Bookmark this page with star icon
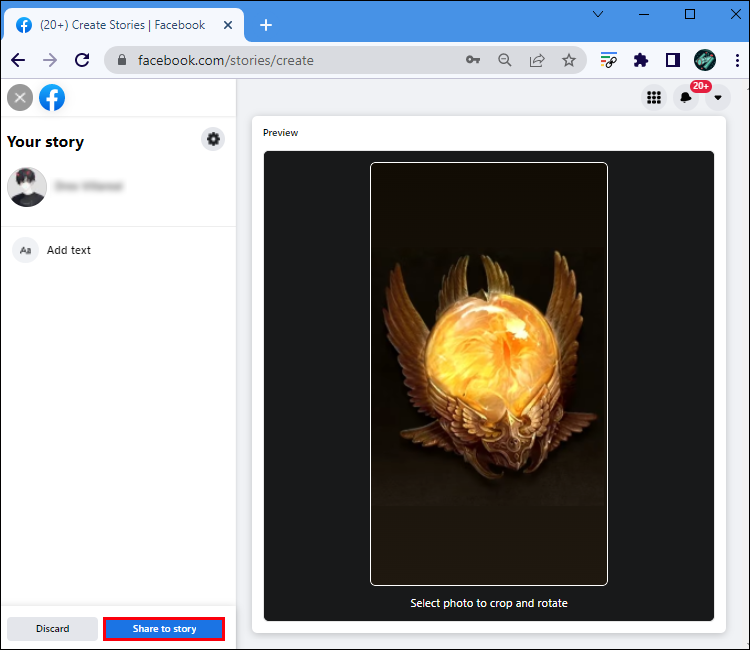The height and width of the screenshot is (650, 750). coord(569,60)
